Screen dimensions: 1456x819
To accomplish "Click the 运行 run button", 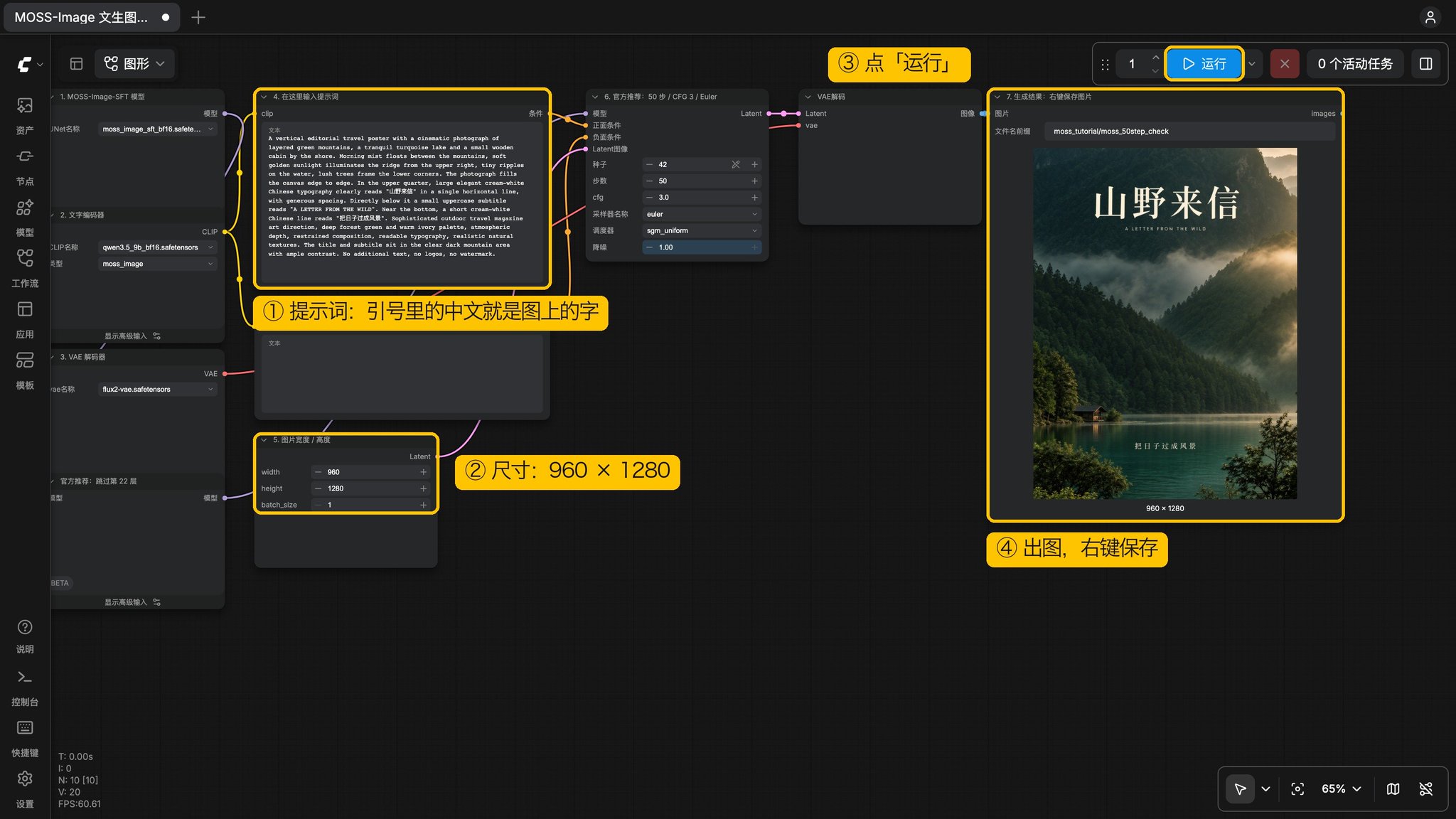I will [x=1204, y=64].
